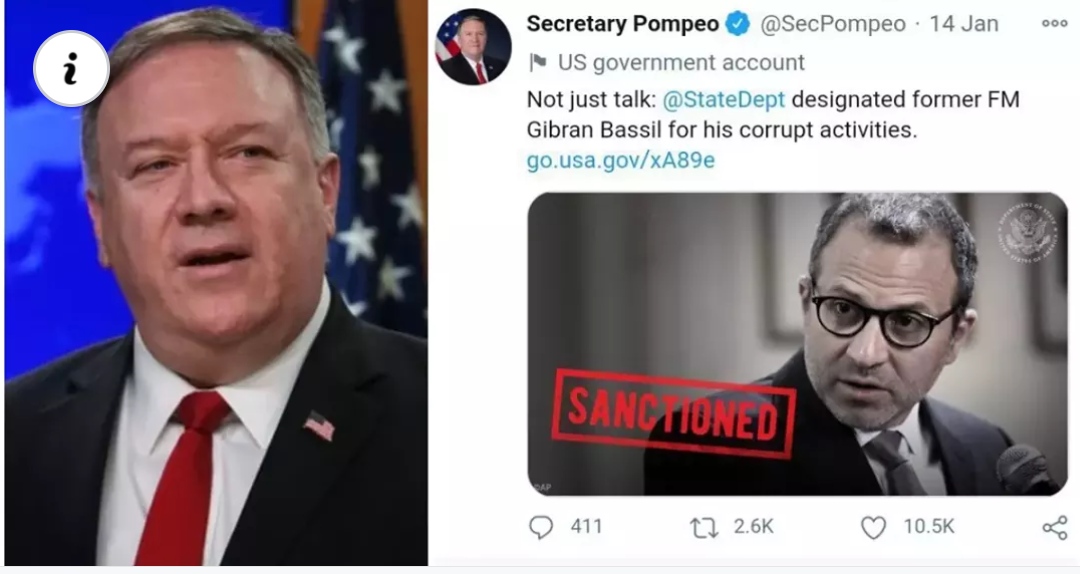The image size is (1080, 574).
Task: Click the 10.5K likes count
Action: [928, 527]
